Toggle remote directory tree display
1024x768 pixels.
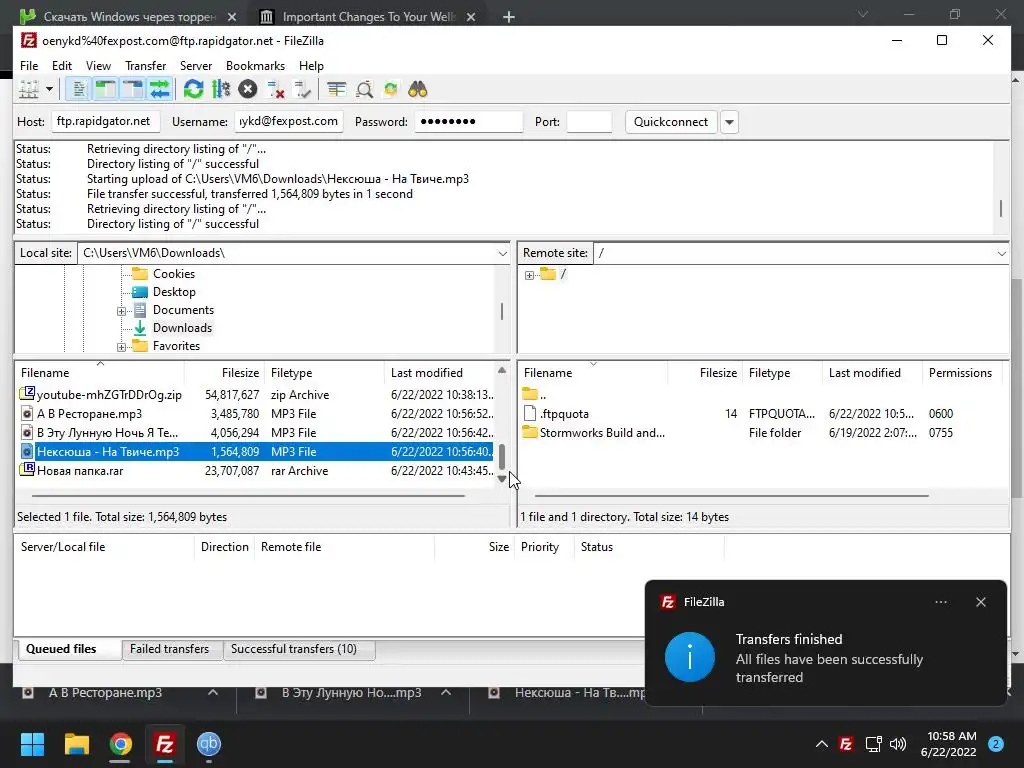click(133, 89)
